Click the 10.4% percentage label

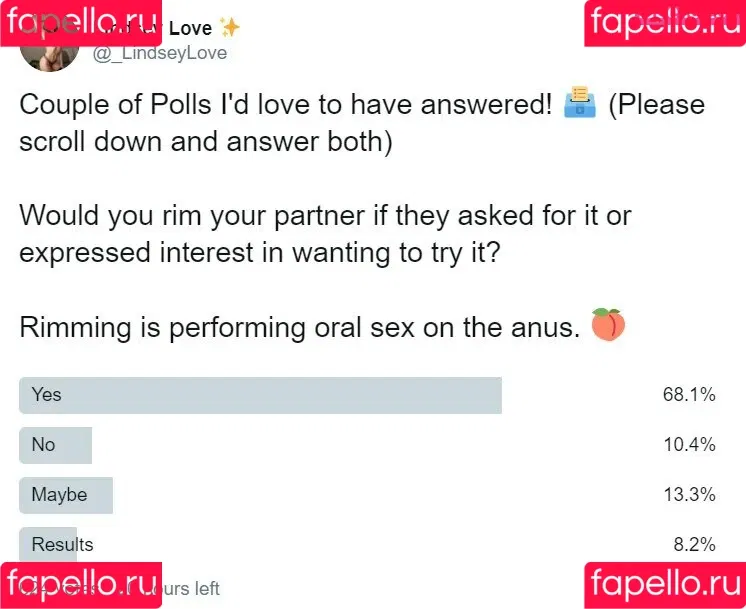pyautogui.click(x=689, y=444)
